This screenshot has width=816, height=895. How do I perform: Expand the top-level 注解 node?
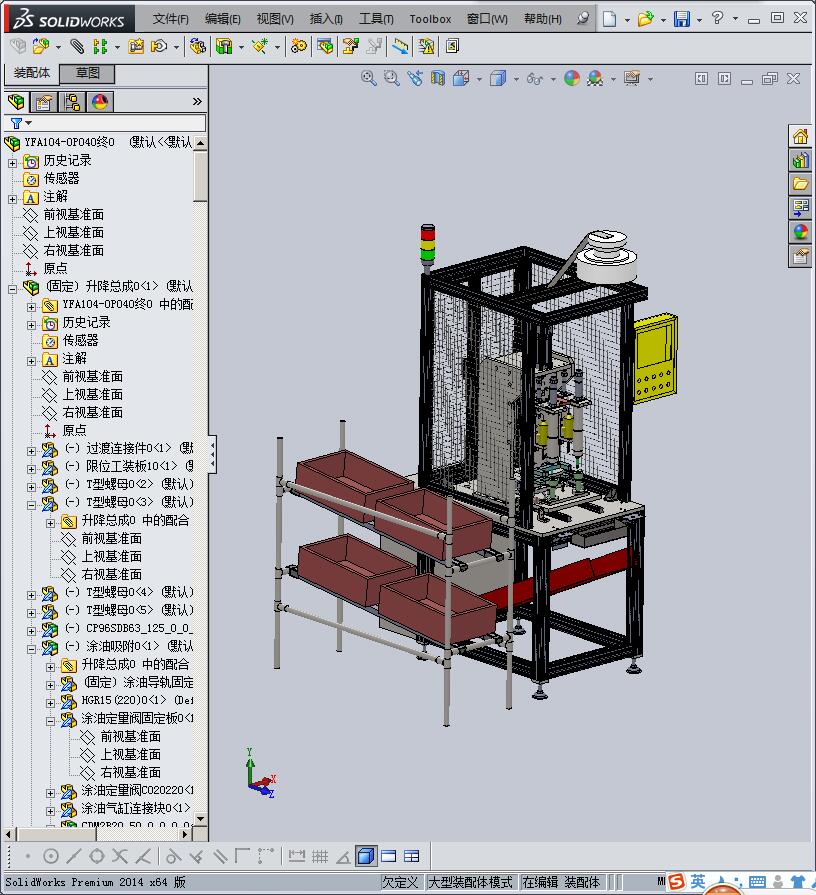tap(13, 199)
